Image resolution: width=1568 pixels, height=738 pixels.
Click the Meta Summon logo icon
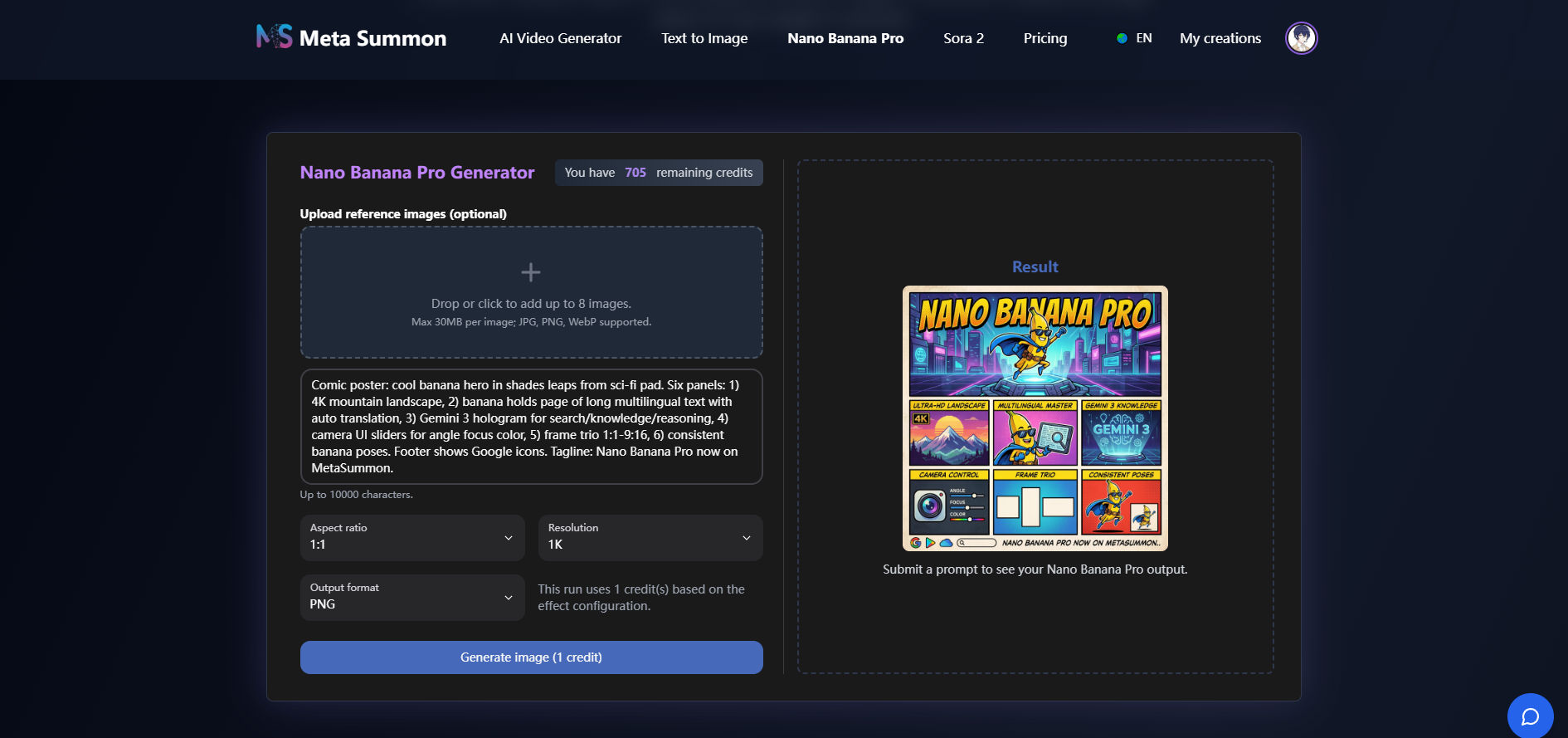coord(275,37)
